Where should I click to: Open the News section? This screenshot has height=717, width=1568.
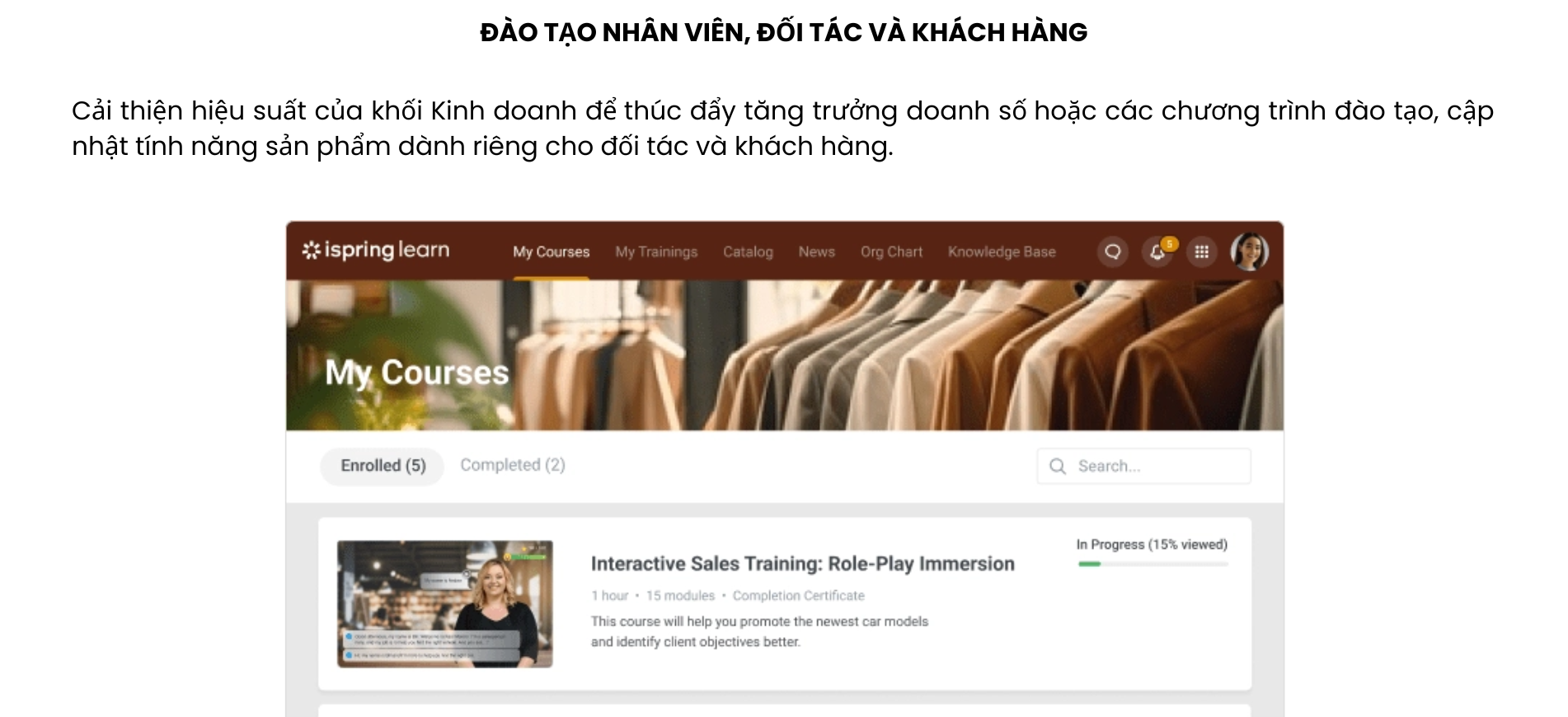pos(816,252)
